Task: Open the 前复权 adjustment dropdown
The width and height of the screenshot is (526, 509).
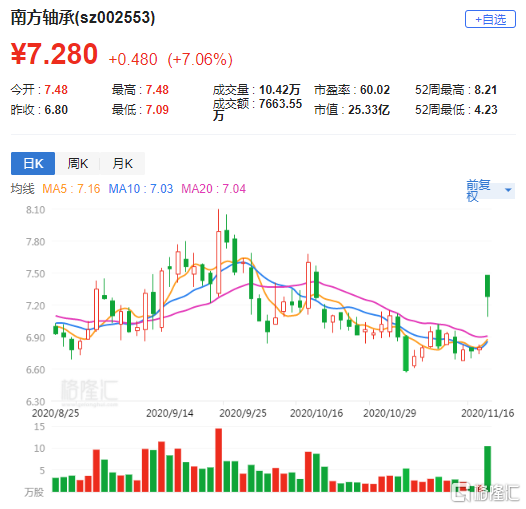Action: pyautogui.click(x=490, y=190)
